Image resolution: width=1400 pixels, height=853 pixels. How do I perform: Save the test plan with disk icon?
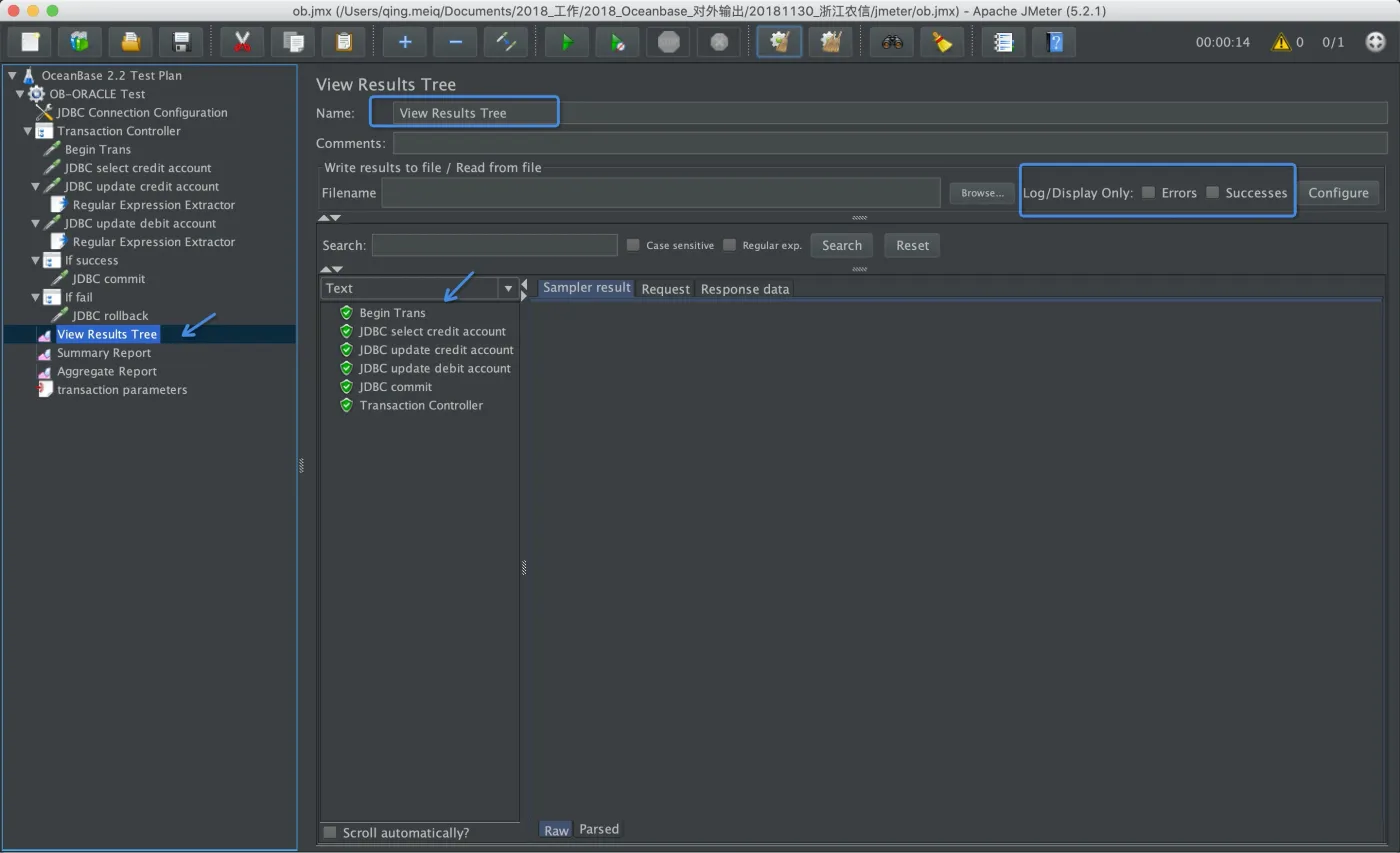pyautogui.click(x=181, y=42)
